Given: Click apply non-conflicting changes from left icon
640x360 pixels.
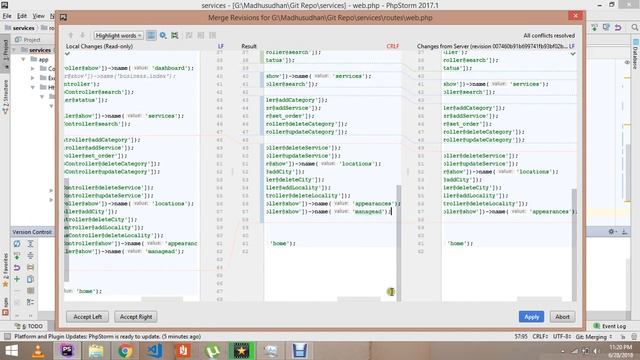Looking at the screenshot, I should tap(201, 36).
